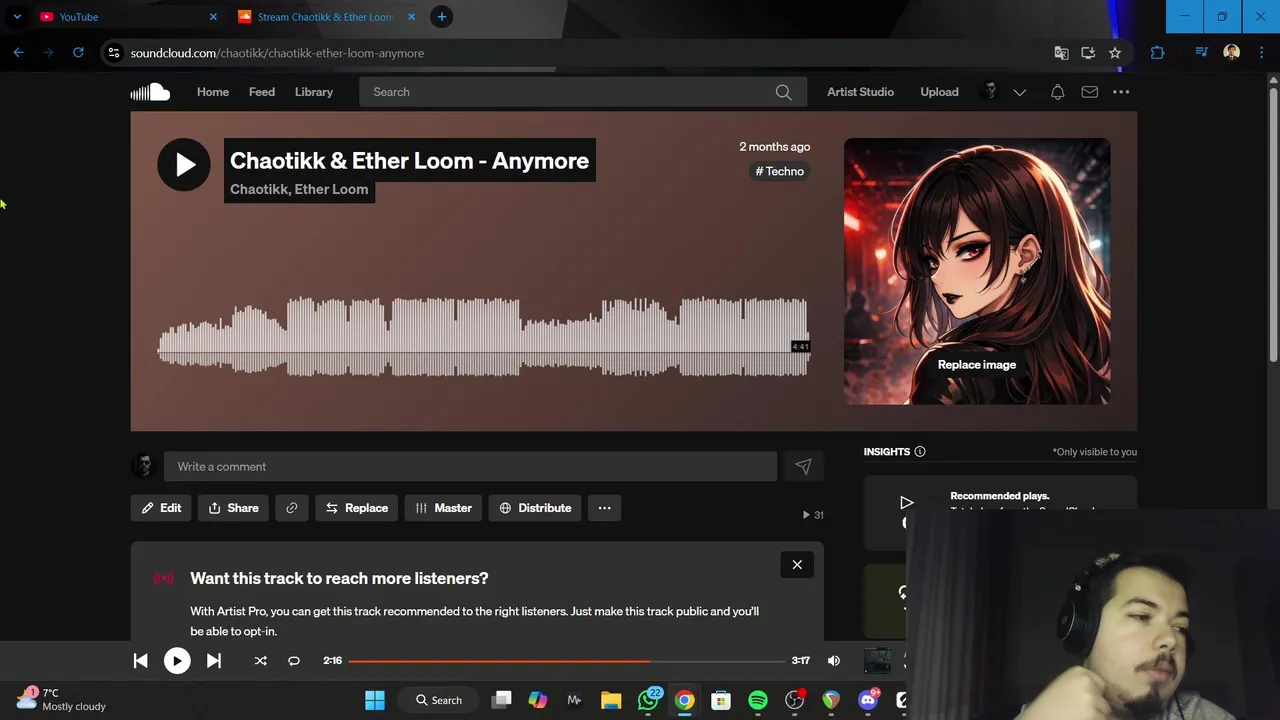Image resolution: width=1280 pixels, height=720 pixels.
Task: Install app icon in address bar
Action: [x=1088, y=53]
